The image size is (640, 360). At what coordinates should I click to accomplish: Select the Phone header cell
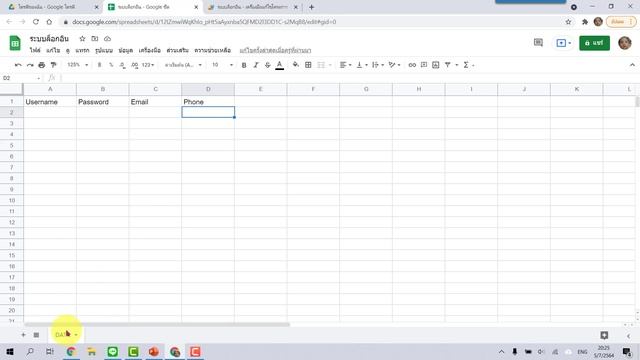point(208,102)
